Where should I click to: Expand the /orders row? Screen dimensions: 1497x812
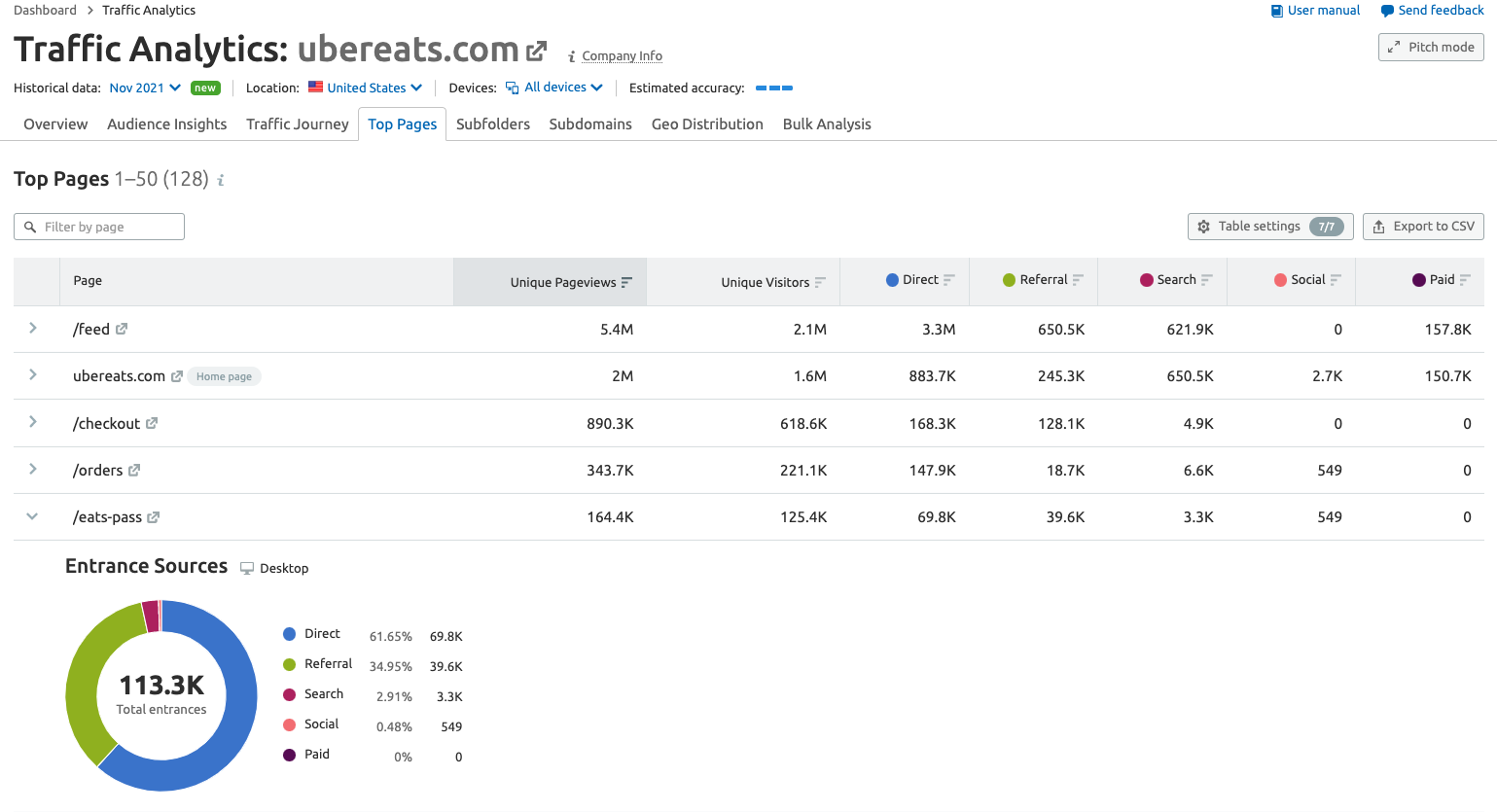click(x=33, y=469)
